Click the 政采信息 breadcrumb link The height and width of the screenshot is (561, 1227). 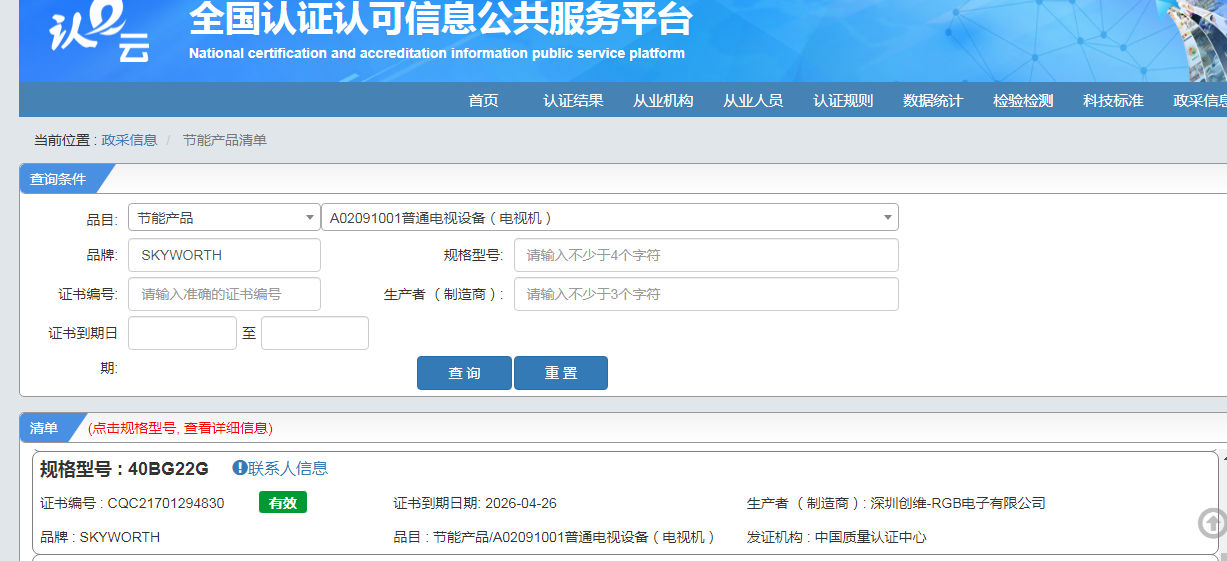click(x=129, y=140)
